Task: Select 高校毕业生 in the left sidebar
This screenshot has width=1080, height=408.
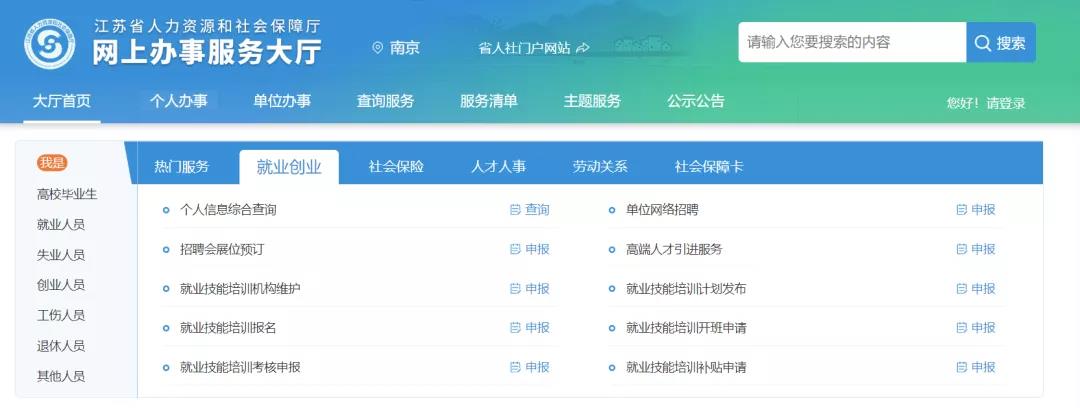Action: (x=67, y=194)
